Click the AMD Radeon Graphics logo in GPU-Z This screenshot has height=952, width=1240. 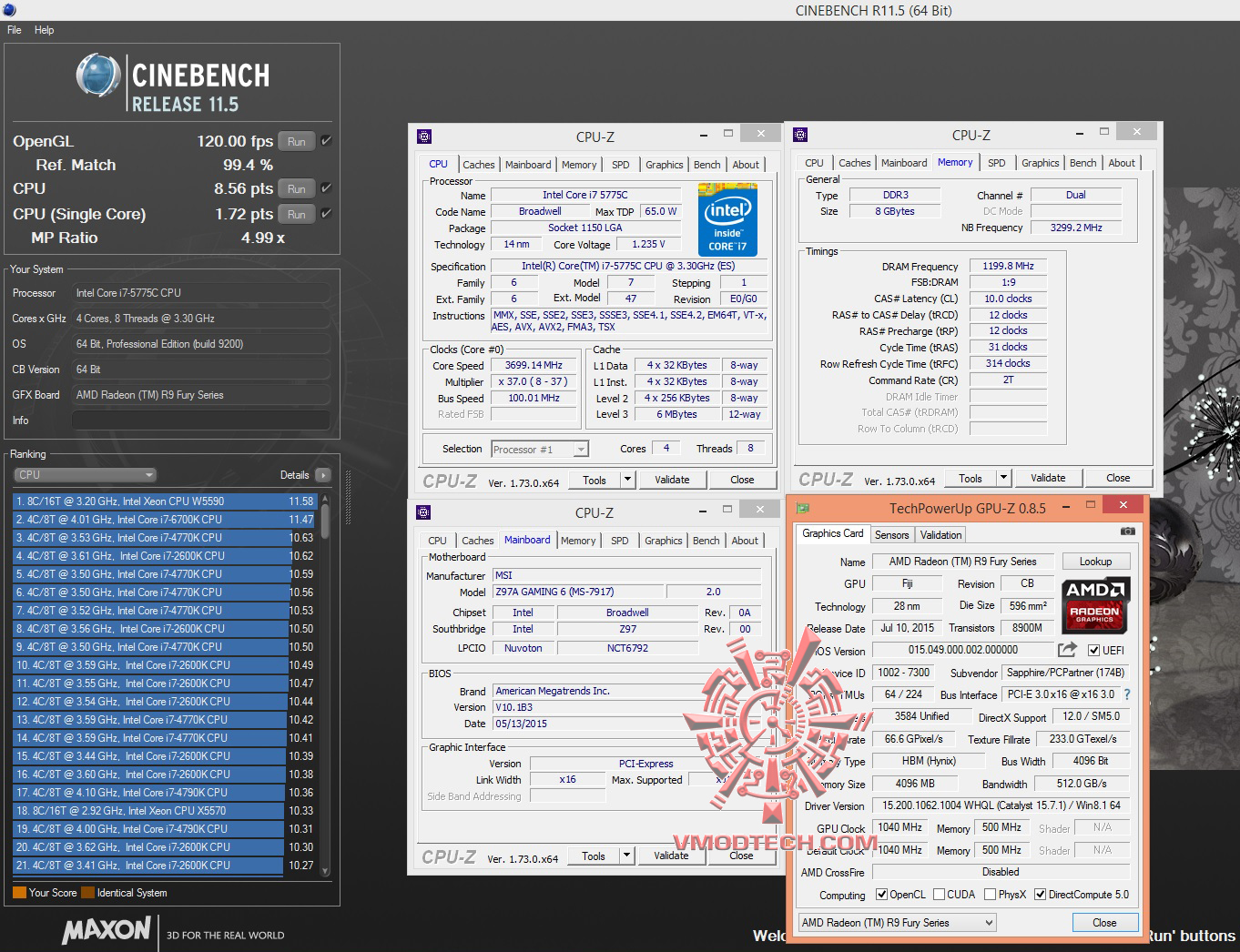pyautogui.click(x=1096, y=604)
